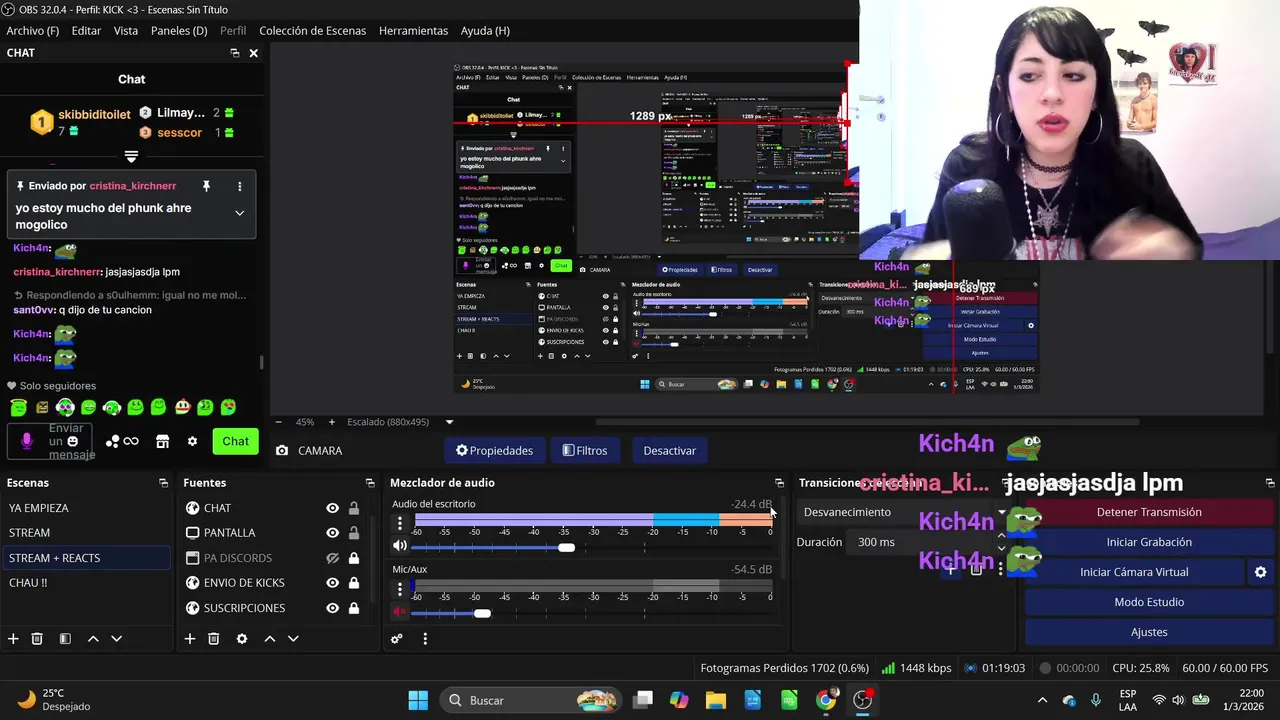Image resolution: width=1280 pixels, height=720 pixels.
Task: Toggle visibility of CHAT source
Action: [x=332, y=508]
